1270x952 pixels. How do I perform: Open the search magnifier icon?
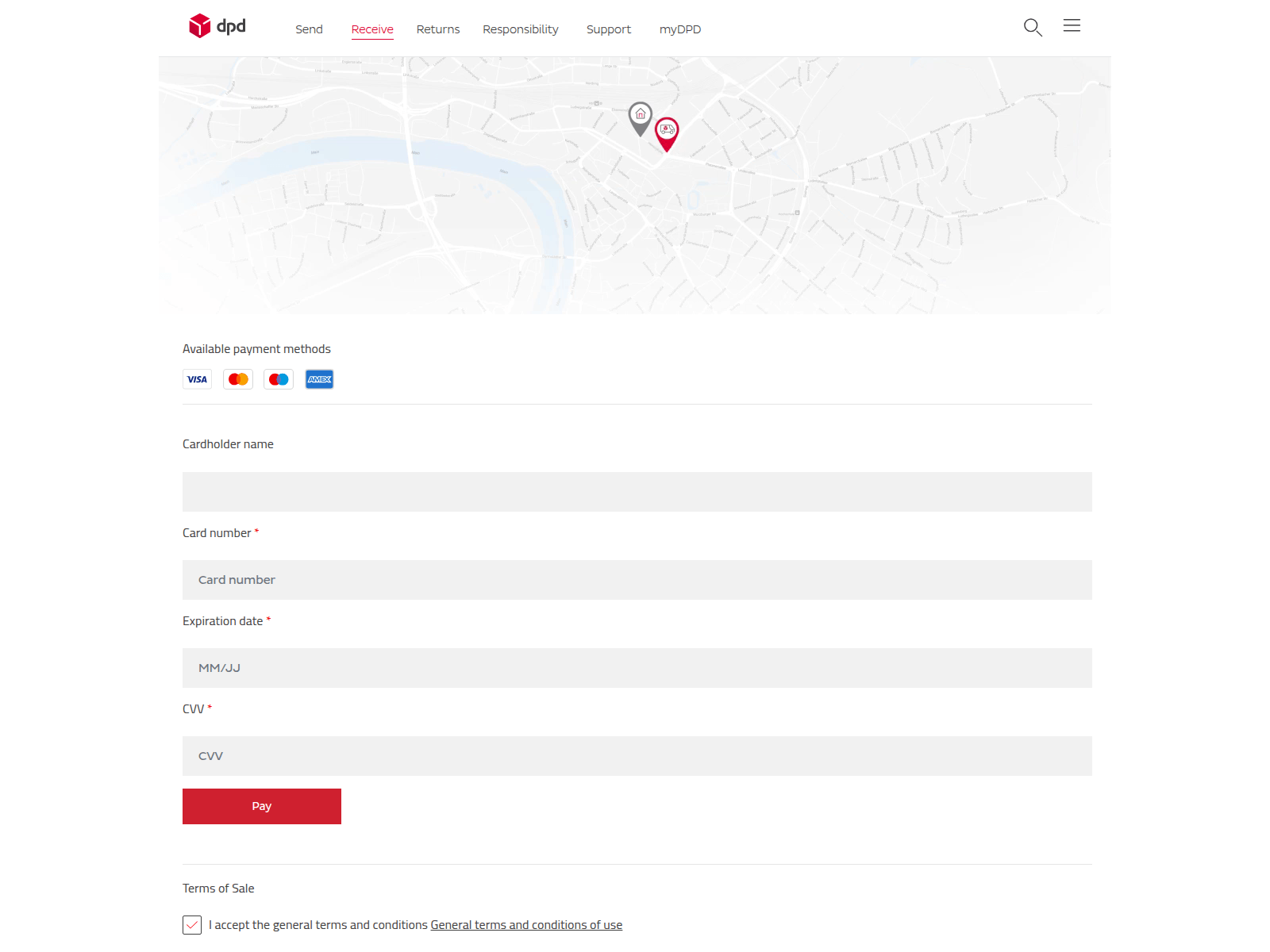coord(1033,28)
